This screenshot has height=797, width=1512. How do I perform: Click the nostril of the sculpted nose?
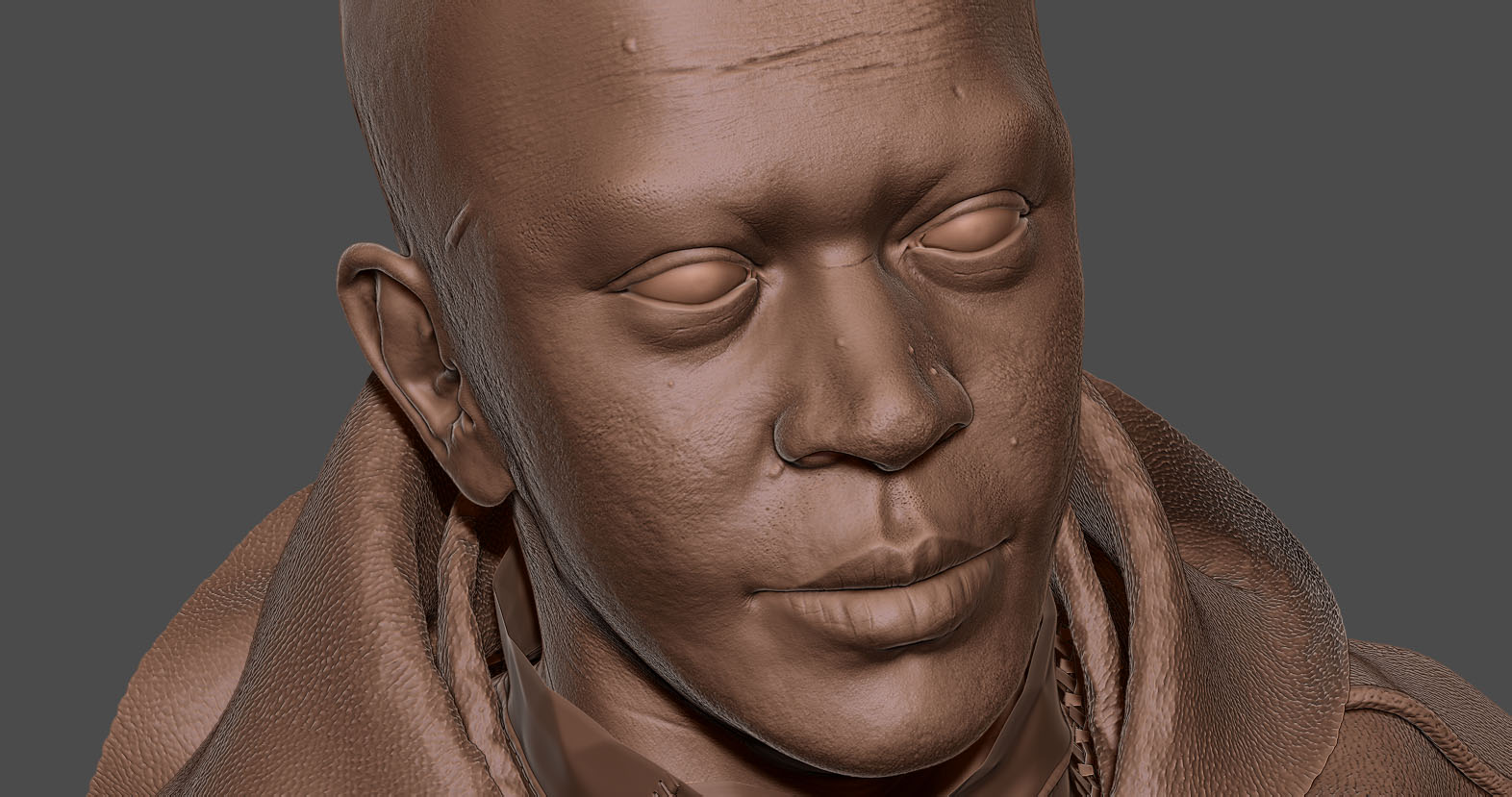coord(818,460)
